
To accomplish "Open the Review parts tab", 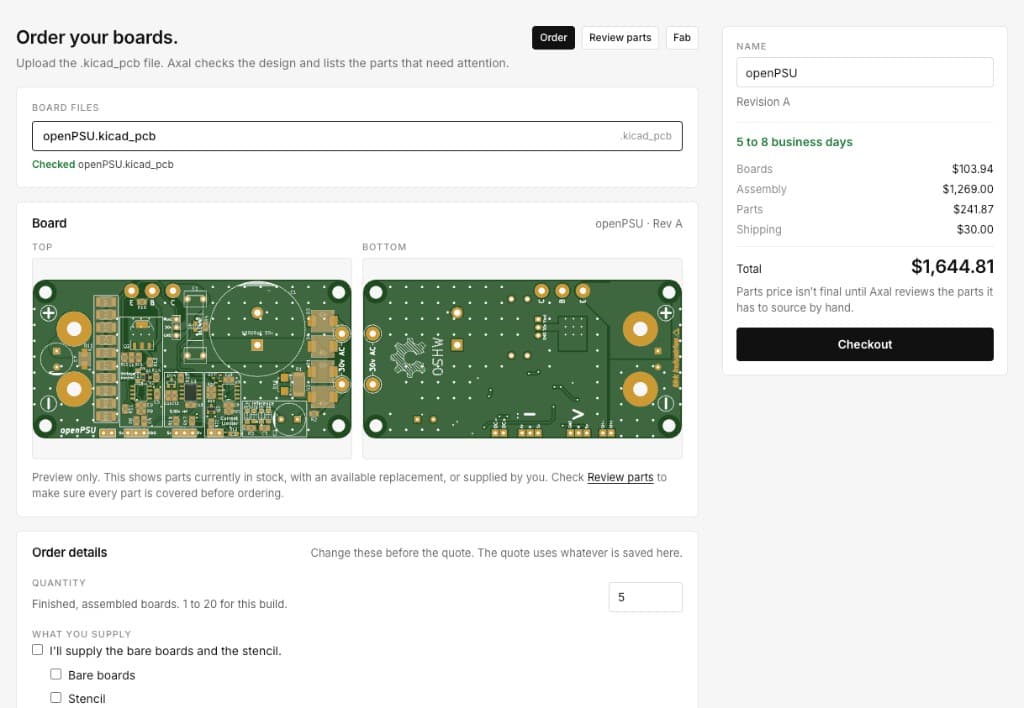I will coord(620,38).
